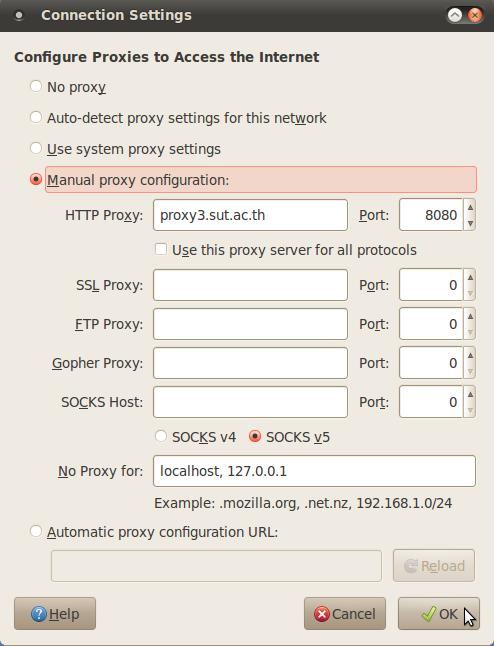Click the Cancel button
This screenshot has width=494, height=646.
click(345, 613)
